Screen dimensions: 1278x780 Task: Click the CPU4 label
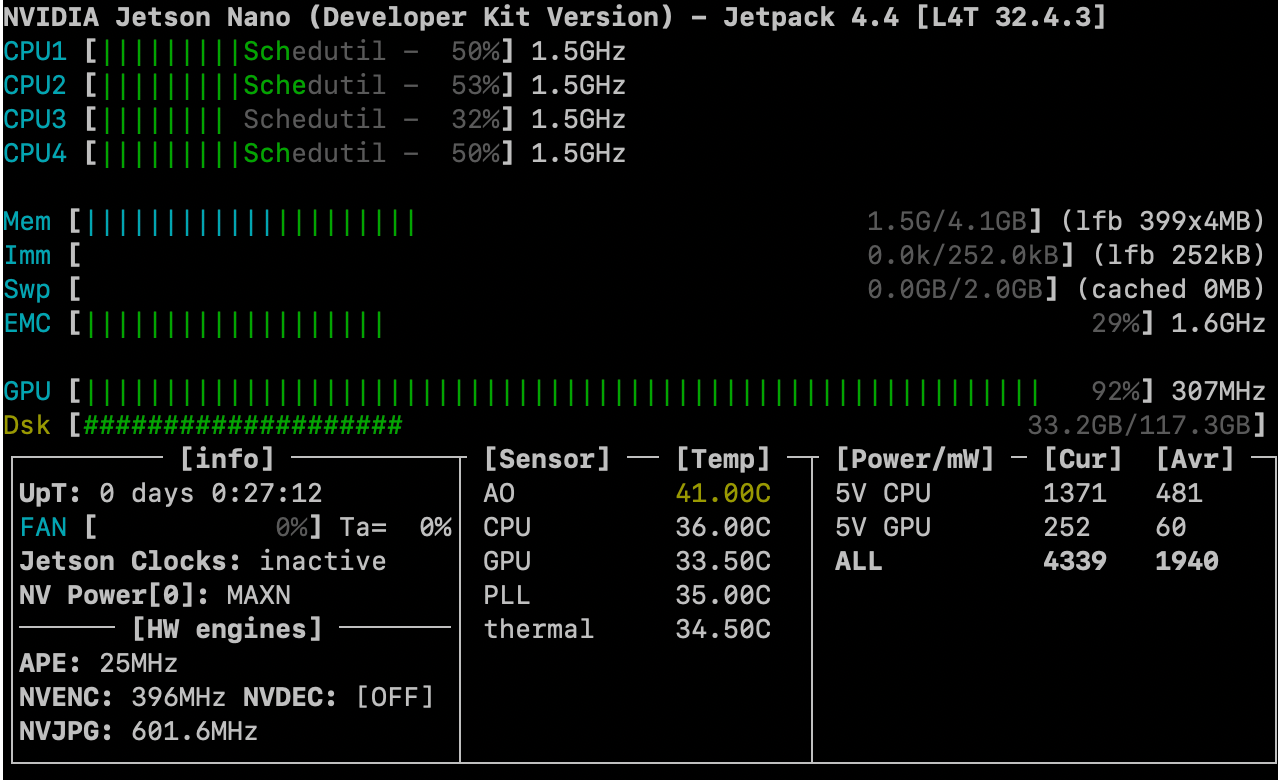click(x=35, y=154)
